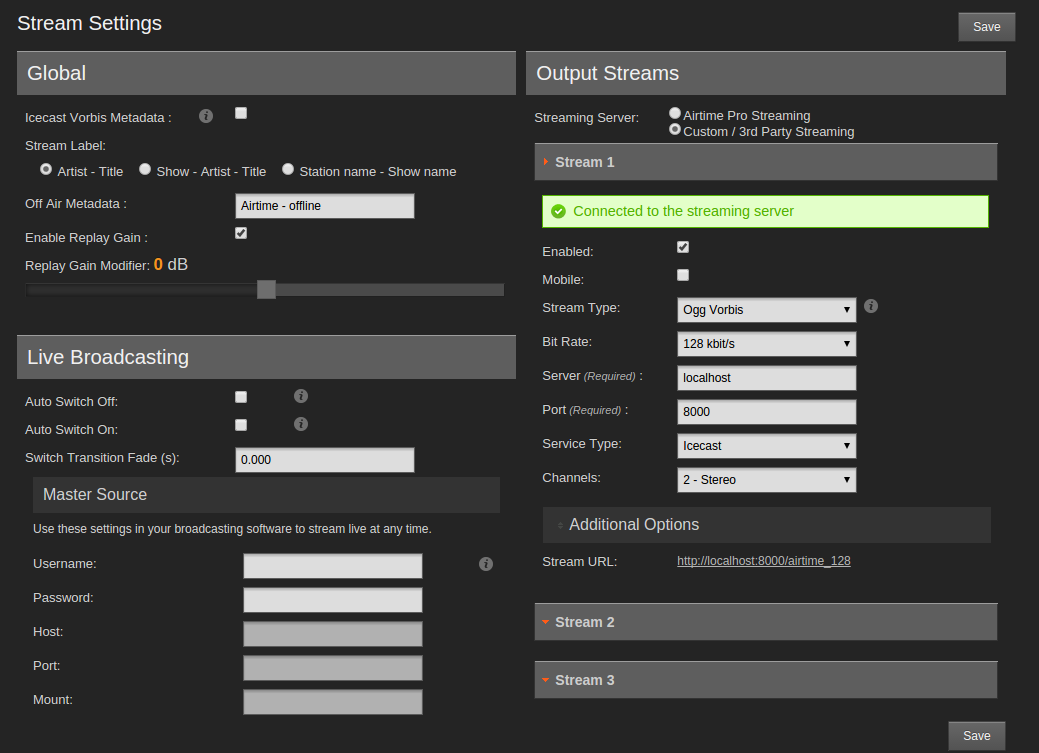Expand the Stream 2 section

pyautogui.click(x=766, y=622)
